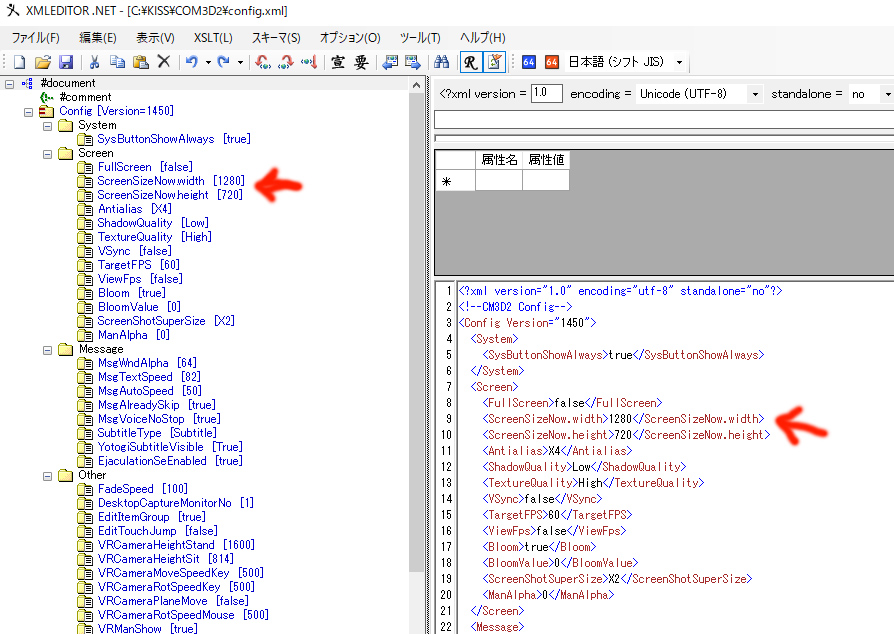Select the ScreenSizeNow.height [720] node
894x634 pixels.
(170, 195)
